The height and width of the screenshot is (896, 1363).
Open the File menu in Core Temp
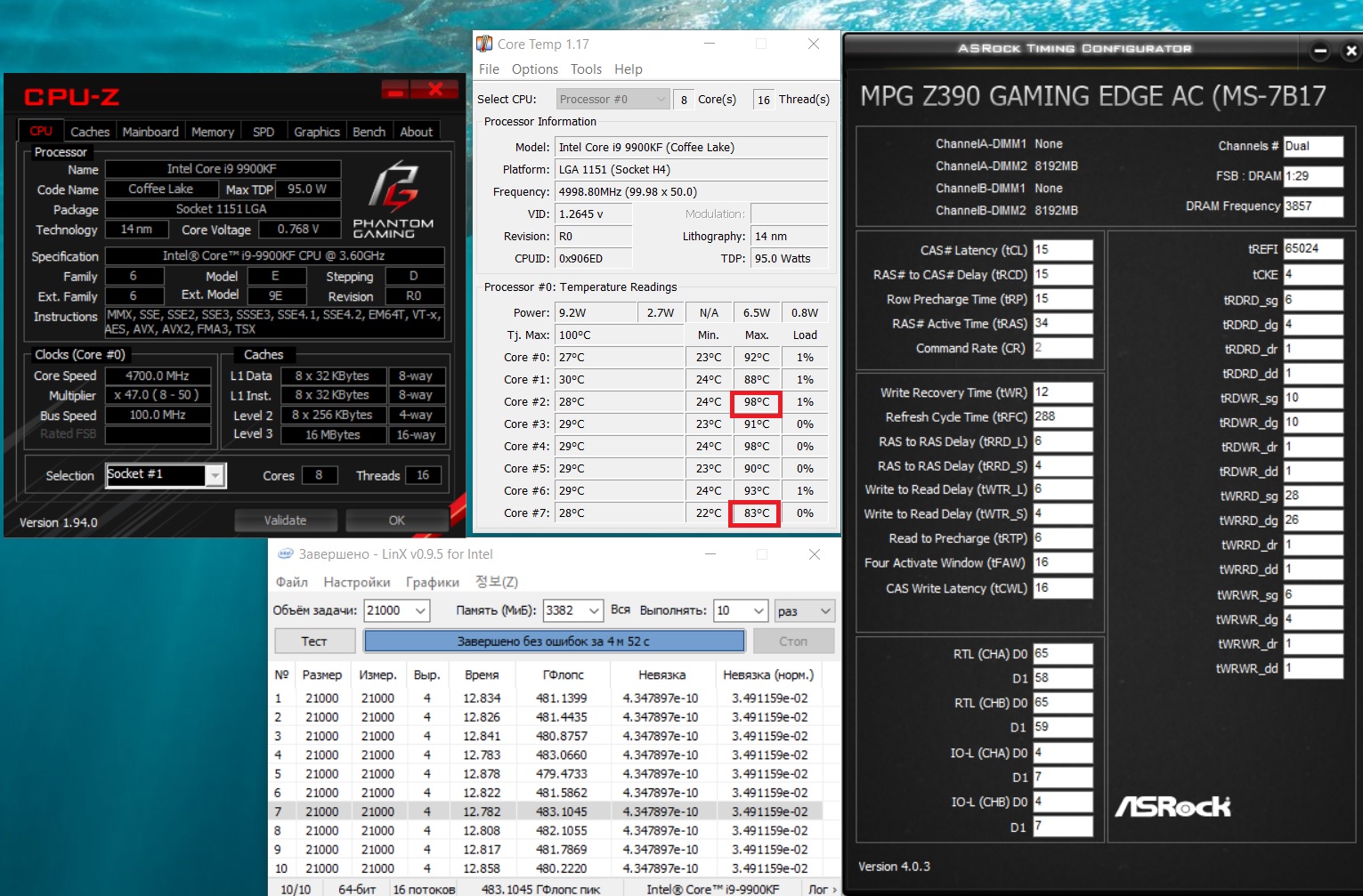tap(489, 69)
